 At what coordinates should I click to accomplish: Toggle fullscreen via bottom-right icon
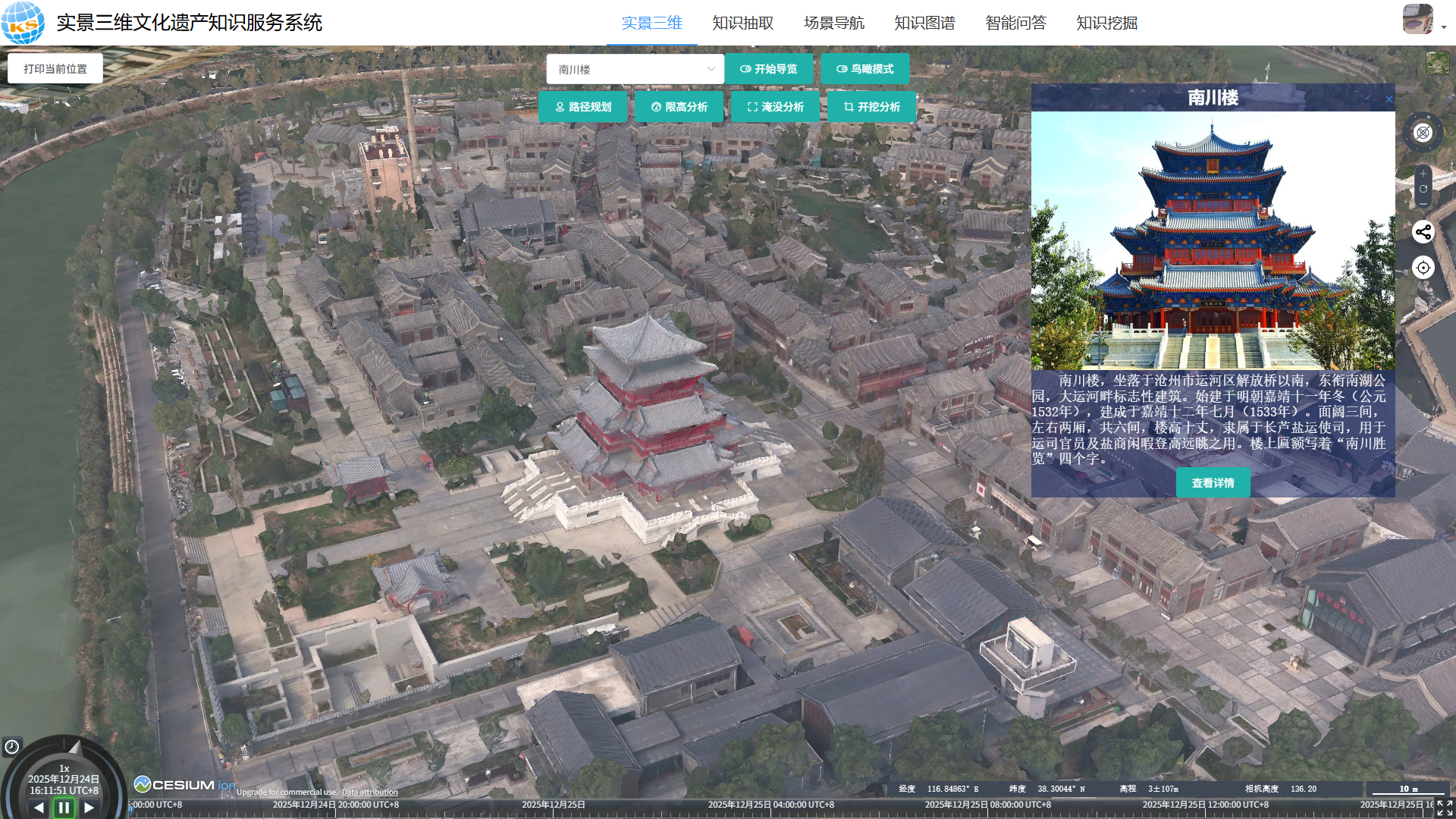(x=1445, y=808)
